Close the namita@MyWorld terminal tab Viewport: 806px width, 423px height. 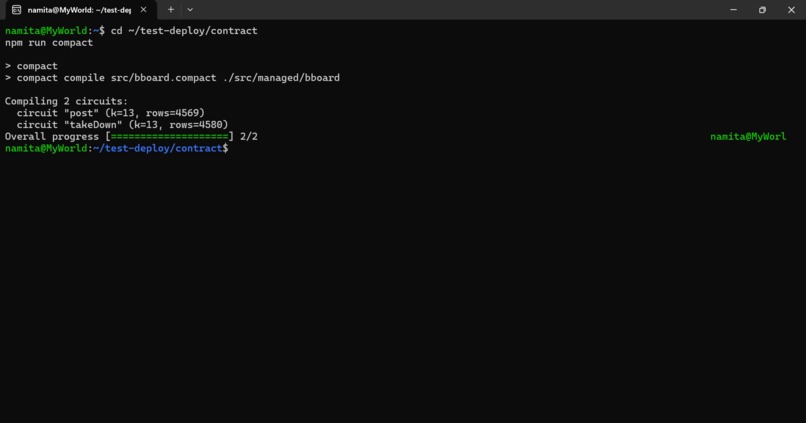coord(143,10)
